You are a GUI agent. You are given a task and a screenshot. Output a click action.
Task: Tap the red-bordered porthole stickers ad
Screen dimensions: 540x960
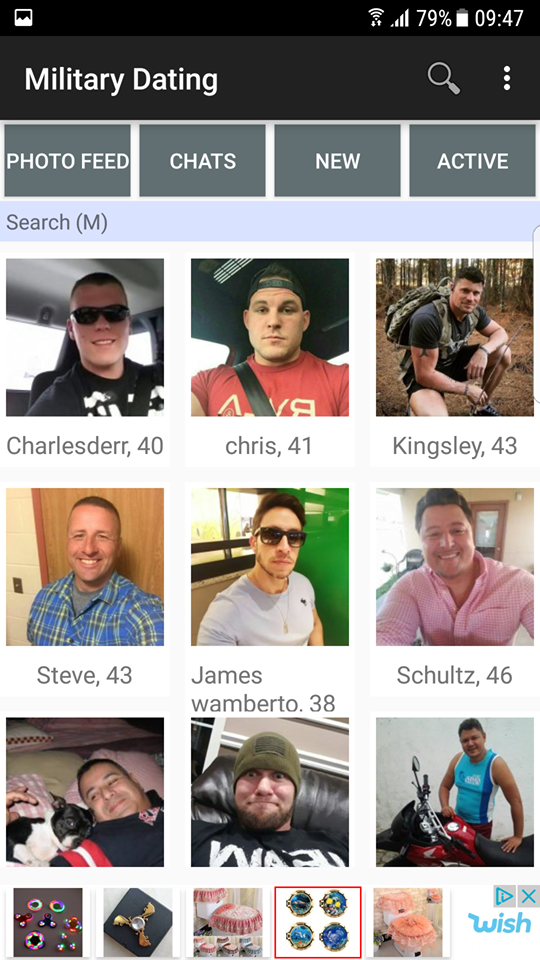coord(318,923)
